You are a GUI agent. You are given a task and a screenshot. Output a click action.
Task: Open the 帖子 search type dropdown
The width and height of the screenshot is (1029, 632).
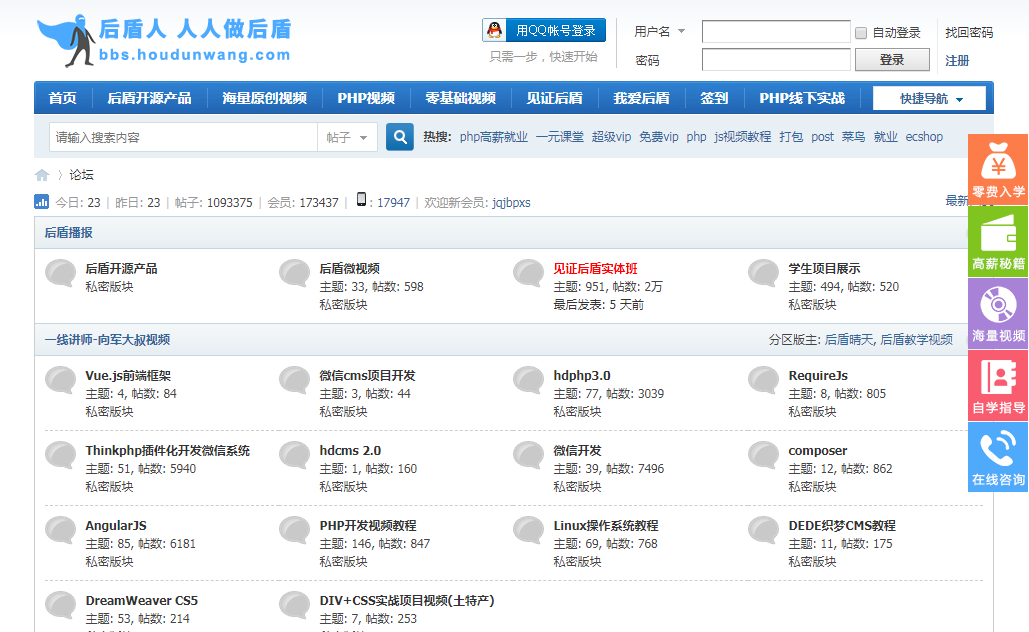347,137
